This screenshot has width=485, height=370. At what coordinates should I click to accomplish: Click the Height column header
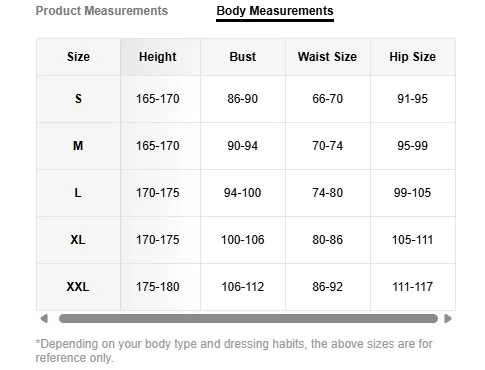[160, 57]
